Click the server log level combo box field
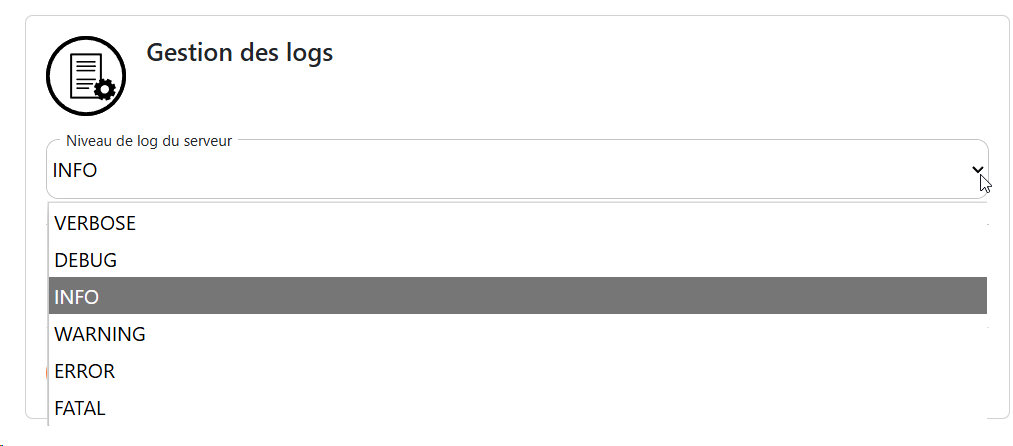Viewport: 1013px width, 446px height. pos(500,170)
